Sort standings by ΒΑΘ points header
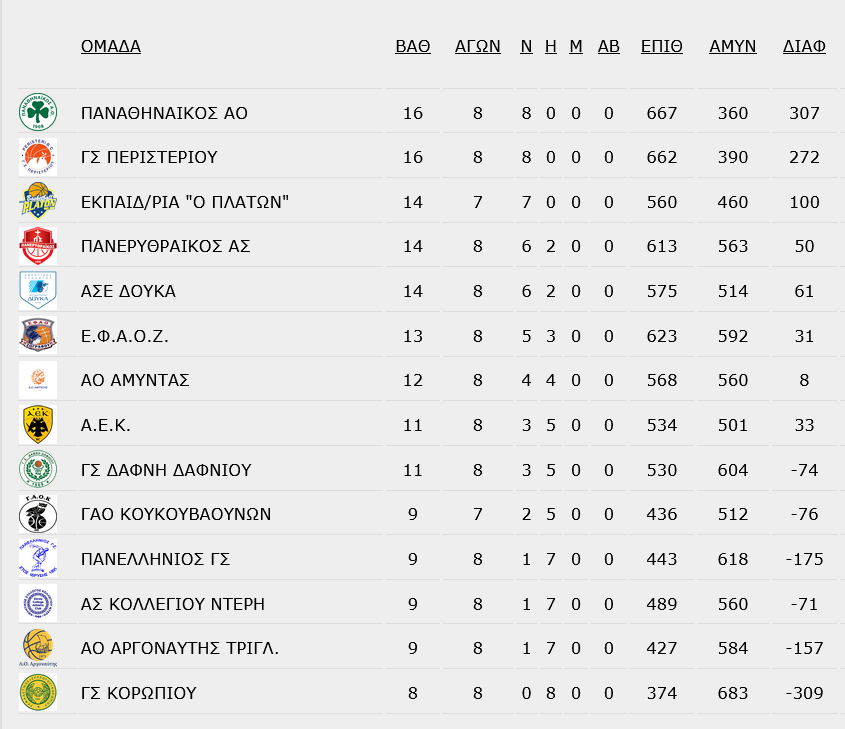 point(413,46)
